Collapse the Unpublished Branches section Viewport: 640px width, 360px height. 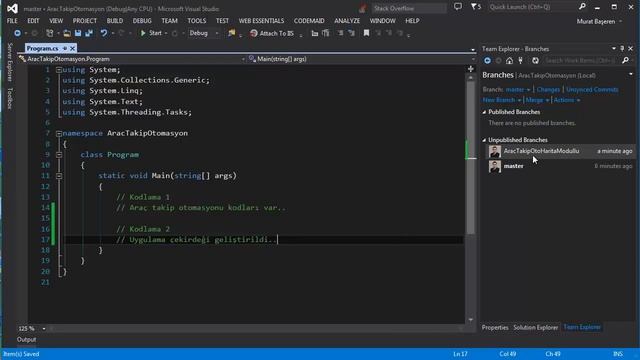pyautogui.click(x=484, y=140)
